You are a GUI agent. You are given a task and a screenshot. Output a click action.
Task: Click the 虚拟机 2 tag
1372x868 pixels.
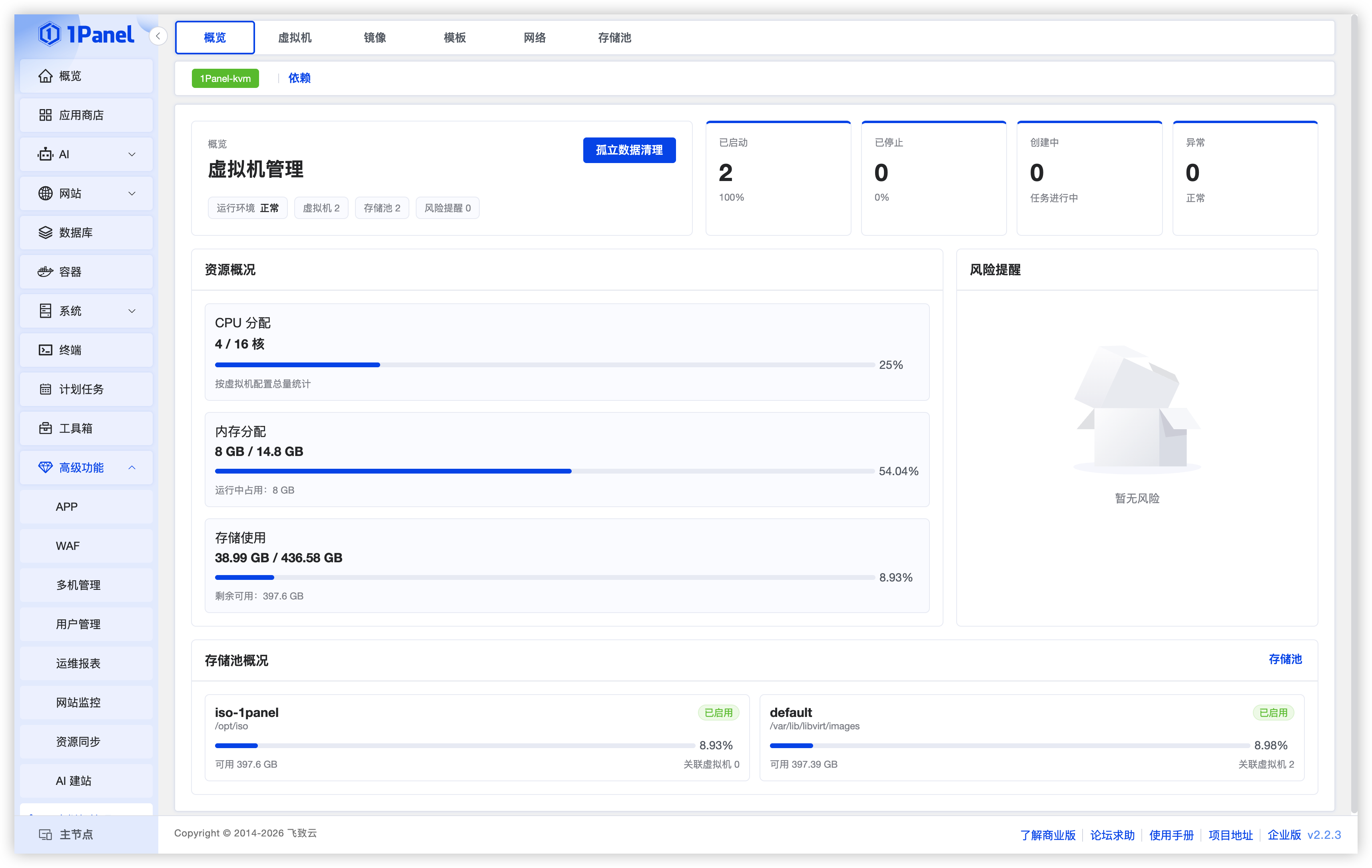click(x=321, y=208)
